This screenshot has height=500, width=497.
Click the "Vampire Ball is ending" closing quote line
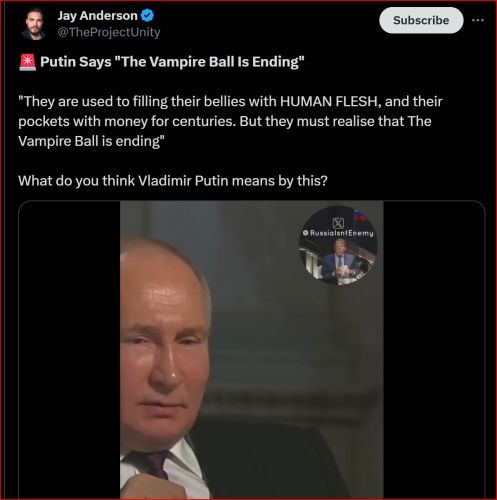point(91,141)
